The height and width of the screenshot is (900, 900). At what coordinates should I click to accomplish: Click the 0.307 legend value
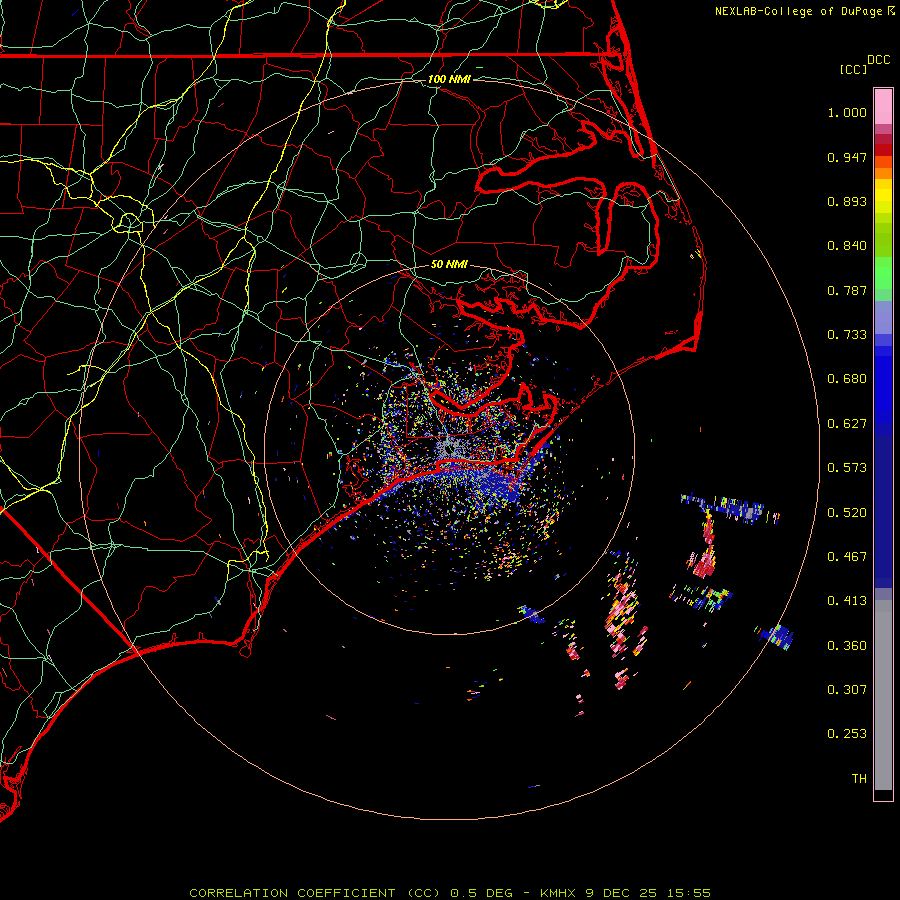[x=847, y=690]
